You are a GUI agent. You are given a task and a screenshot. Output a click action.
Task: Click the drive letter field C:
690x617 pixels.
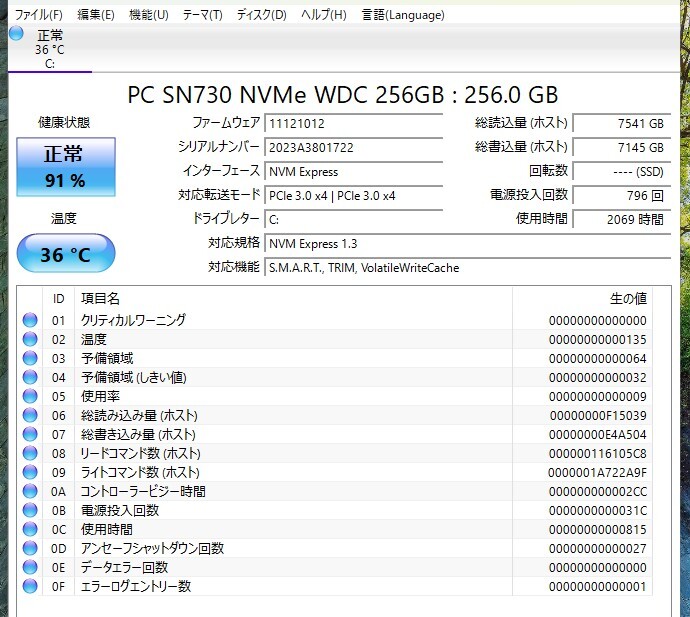(353, 220)
